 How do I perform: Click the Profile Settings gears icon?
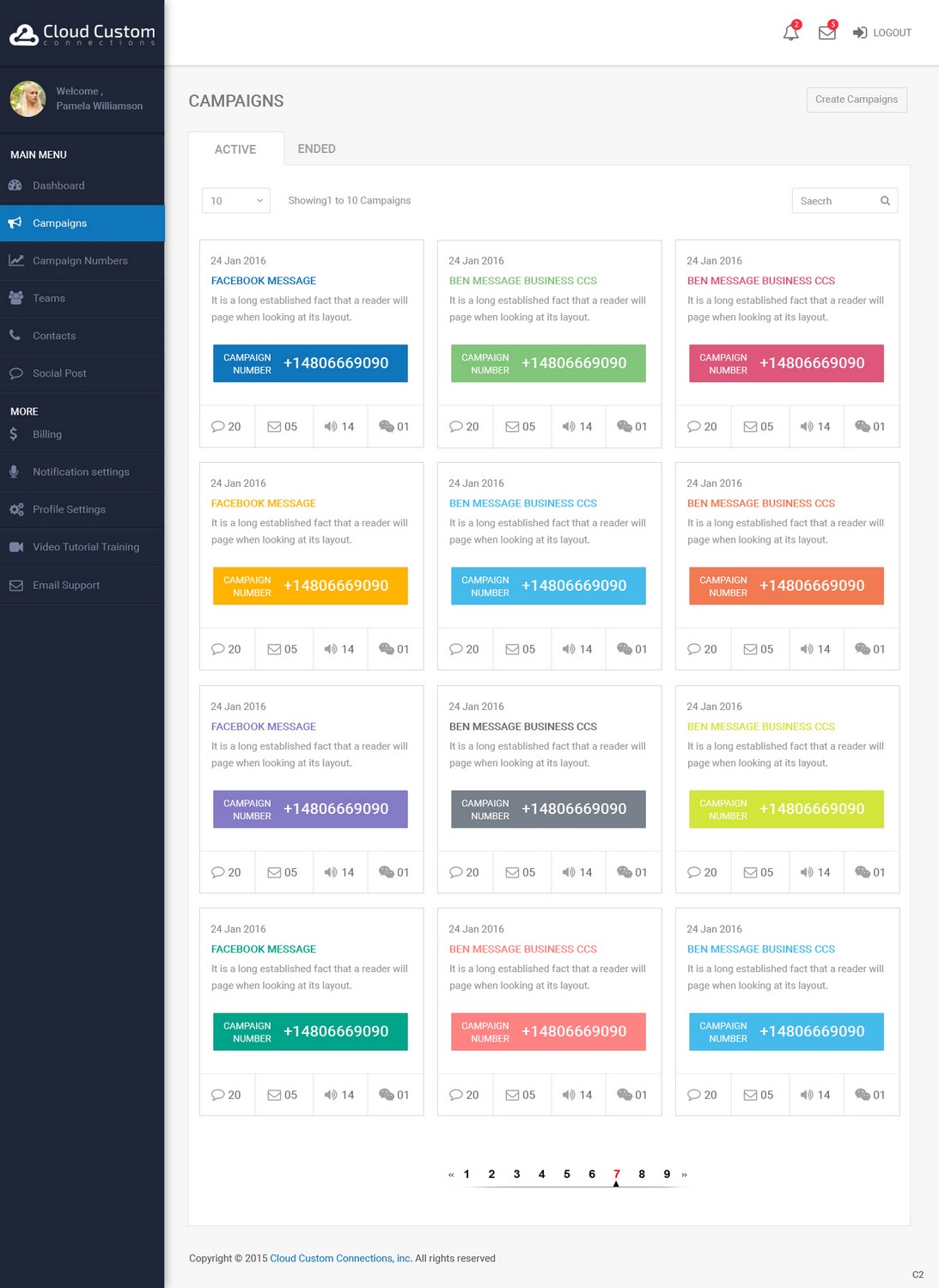click(x=16, y=509)
